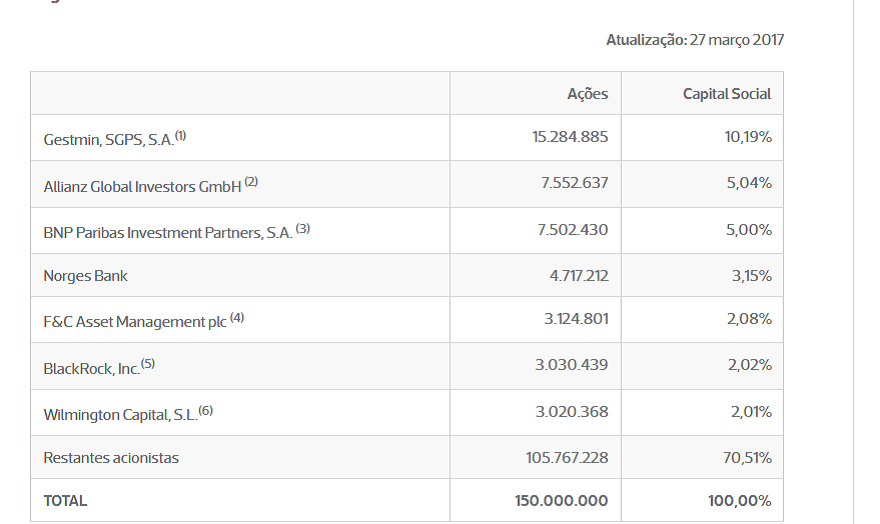Select Wilmington's shares value 3.020.368
This screenshot has height=524, width=880.
tap(572, 412)
